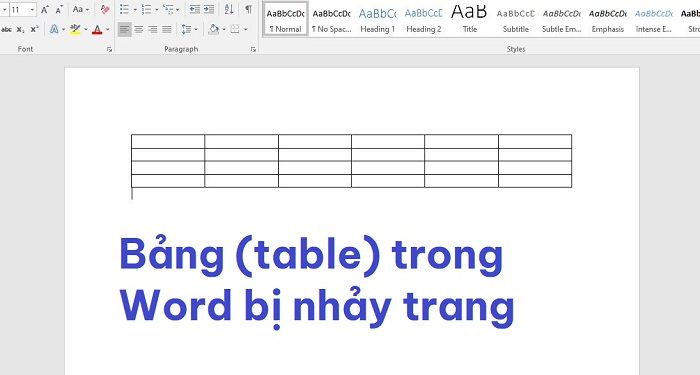This screenshot has height=375, width=700.
Task: Decrease font size with Shrink Font
Action: 59,9
